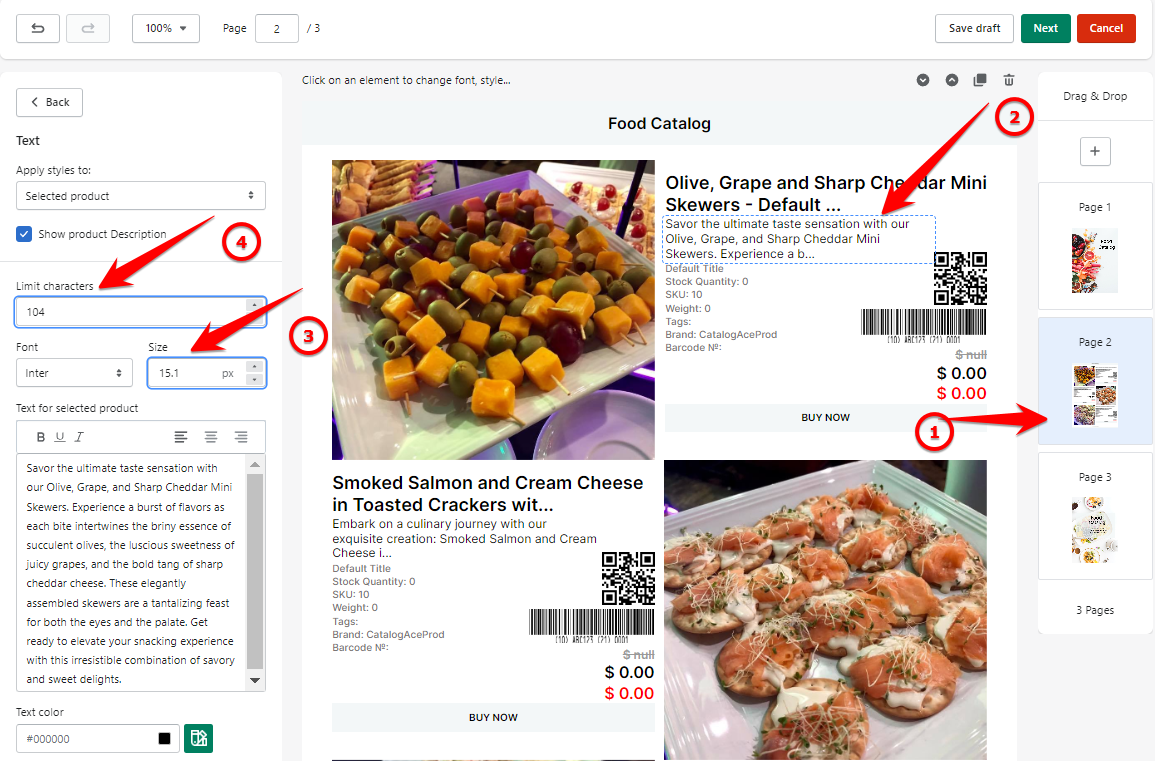Decrease font size with down stepper
This screenshot has height=761, width=1155.
255,380
